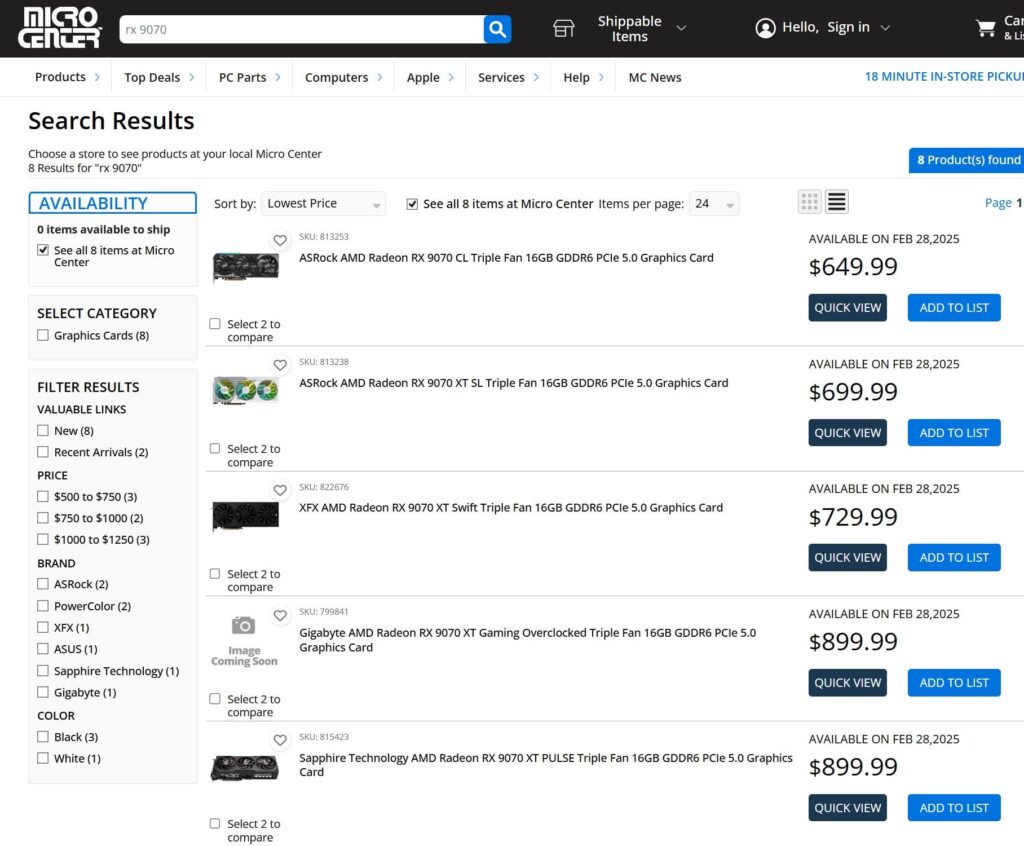The image size is (1024, 846).
Task: Click the rx 9070 search input field
Action: click(301, 29)
